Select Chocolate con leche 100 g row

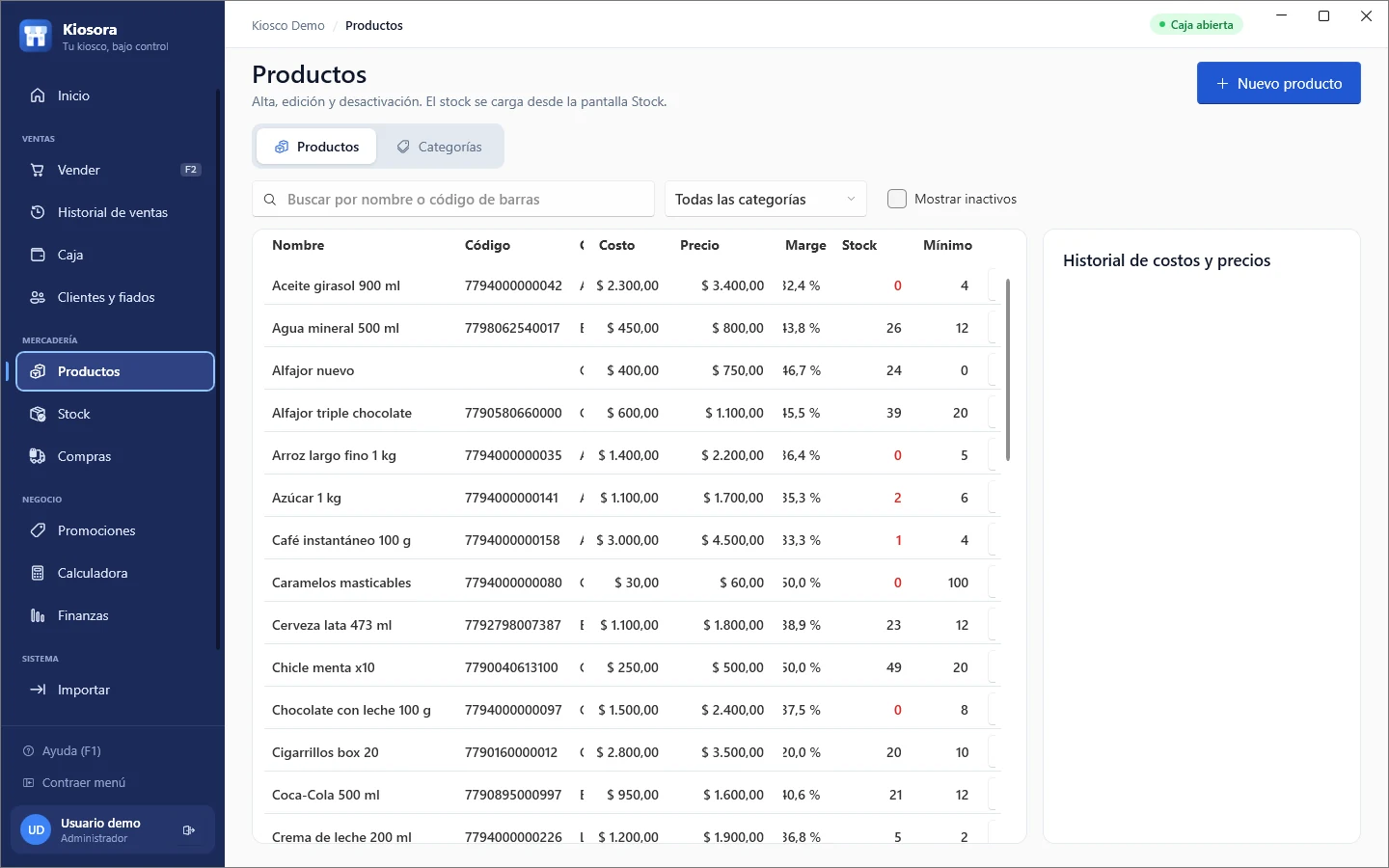632,710
